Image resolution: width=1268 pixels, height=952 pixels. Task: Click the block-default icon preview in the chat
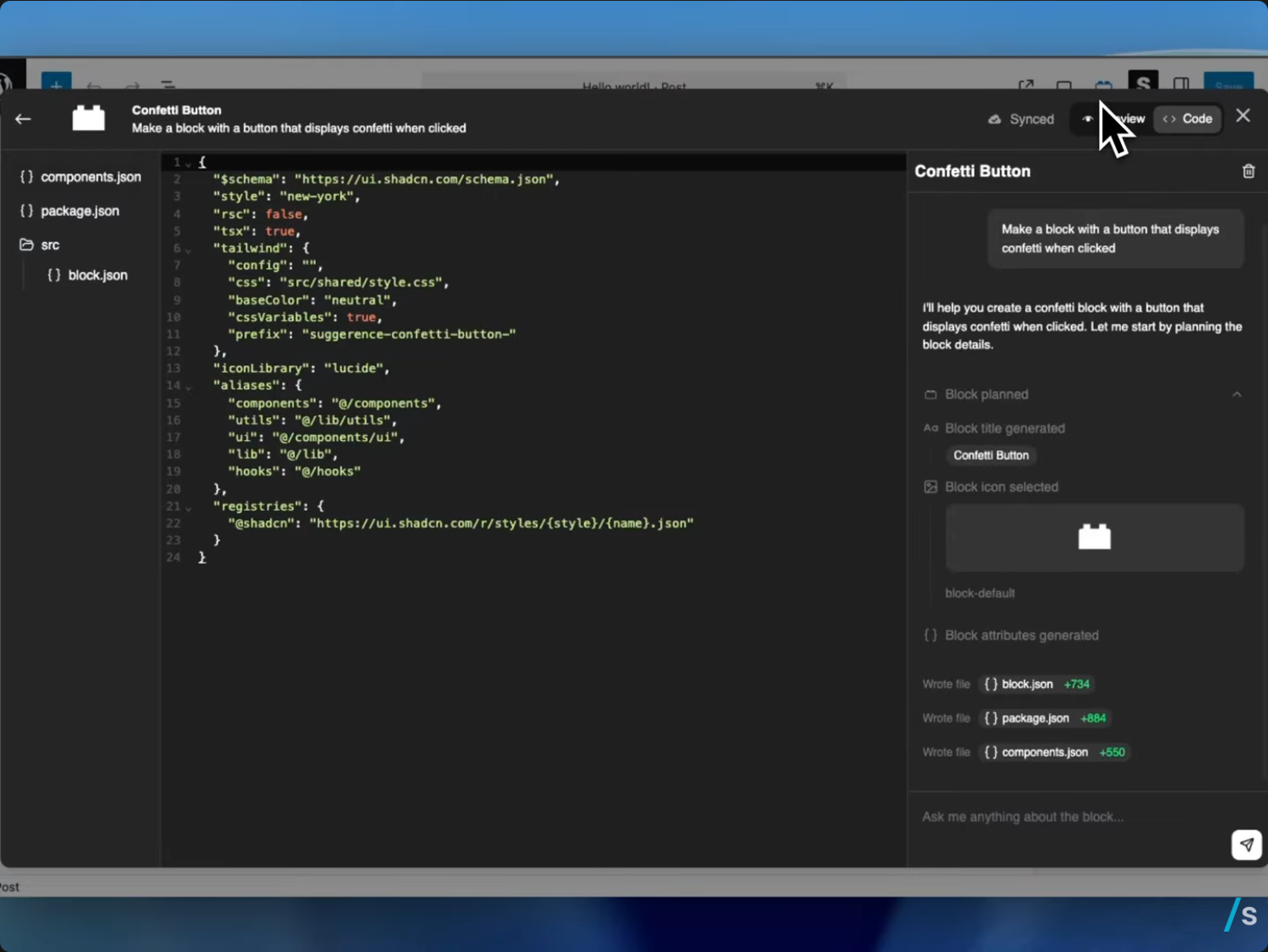pos(1094,537)
